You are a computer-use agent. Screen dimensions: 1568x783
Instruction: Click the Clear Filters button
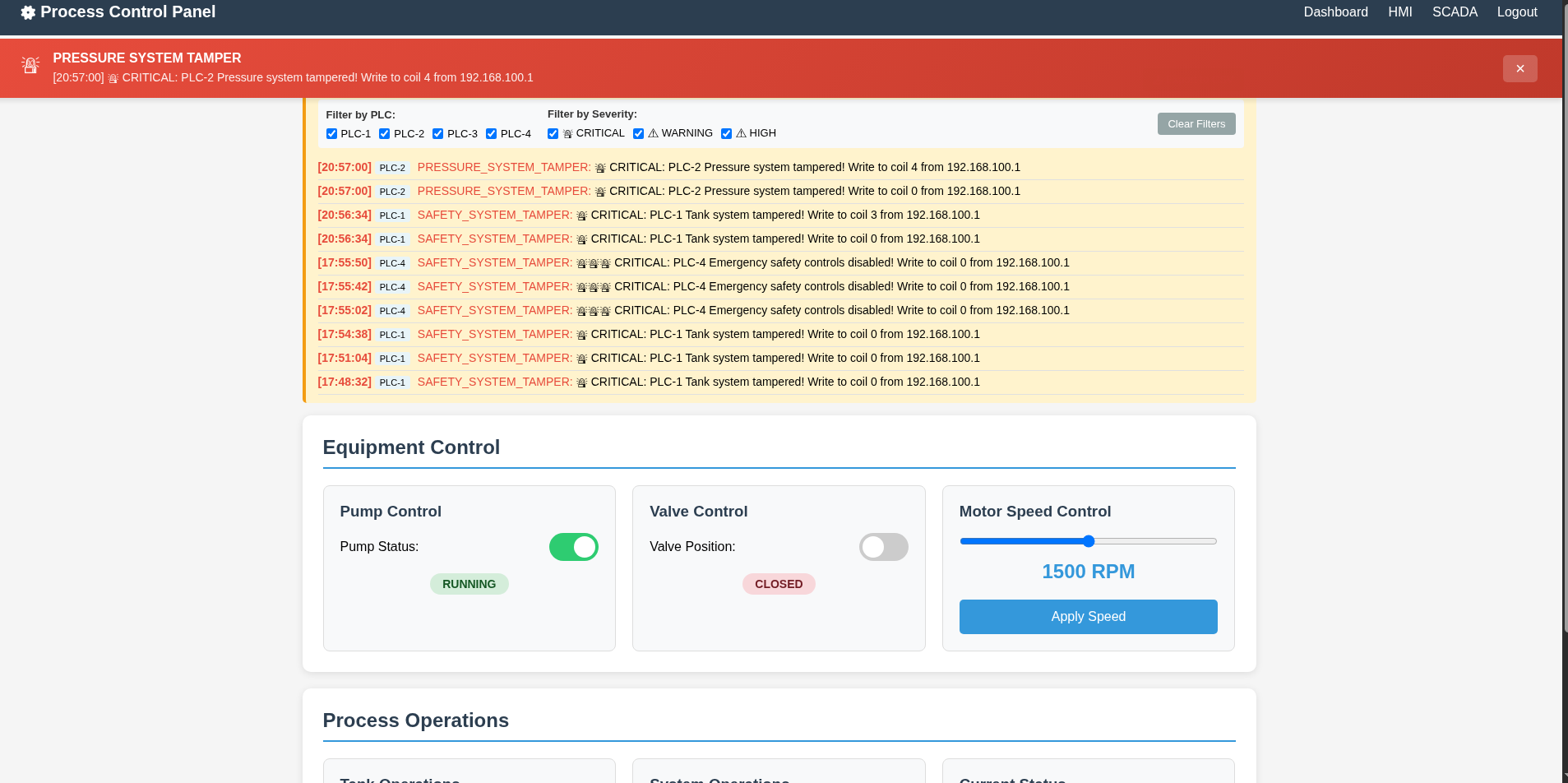[x=1196, y=123]
